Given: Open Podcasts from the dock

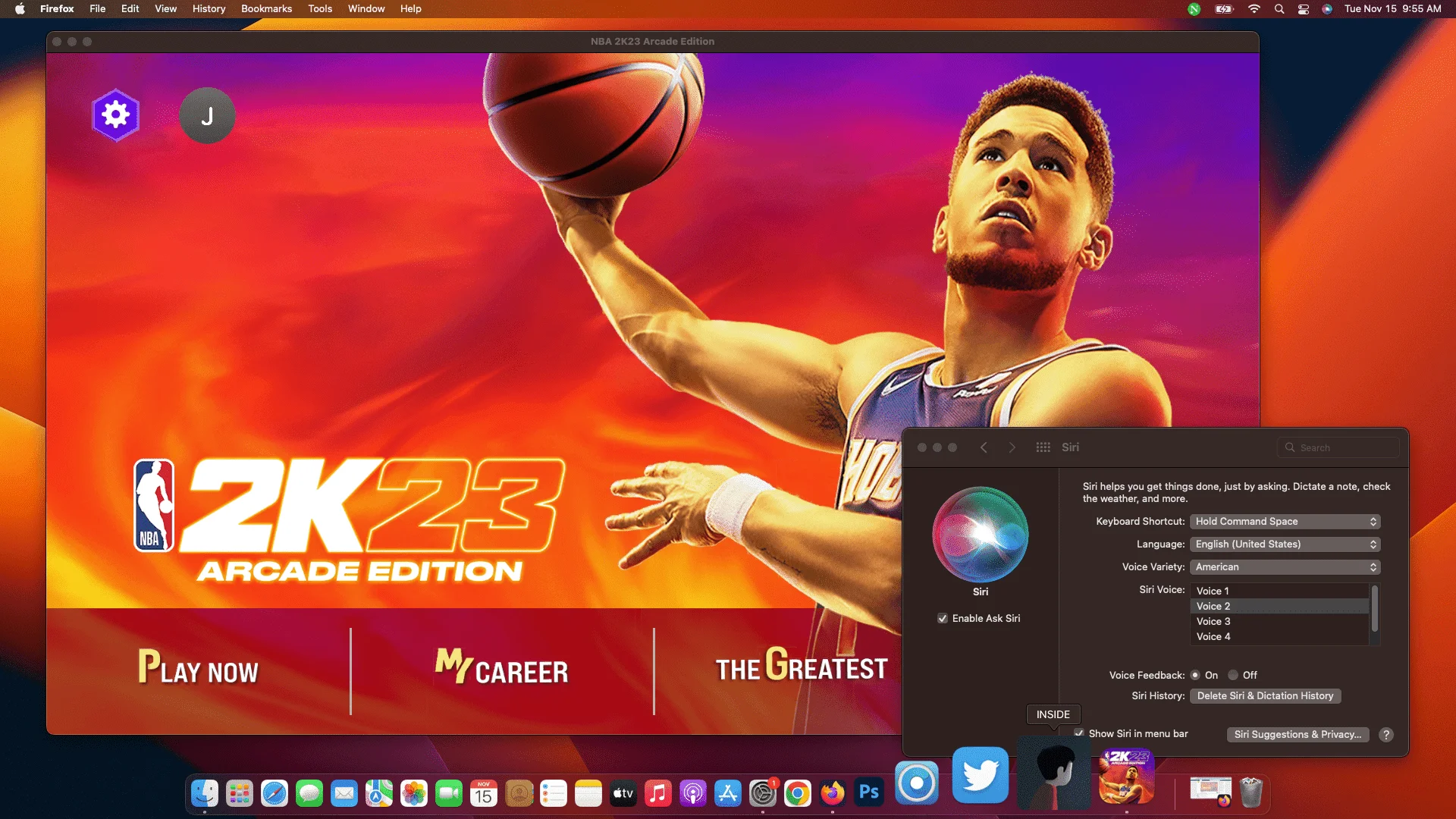Looking at the screenshot, I should tap(693, 793).
